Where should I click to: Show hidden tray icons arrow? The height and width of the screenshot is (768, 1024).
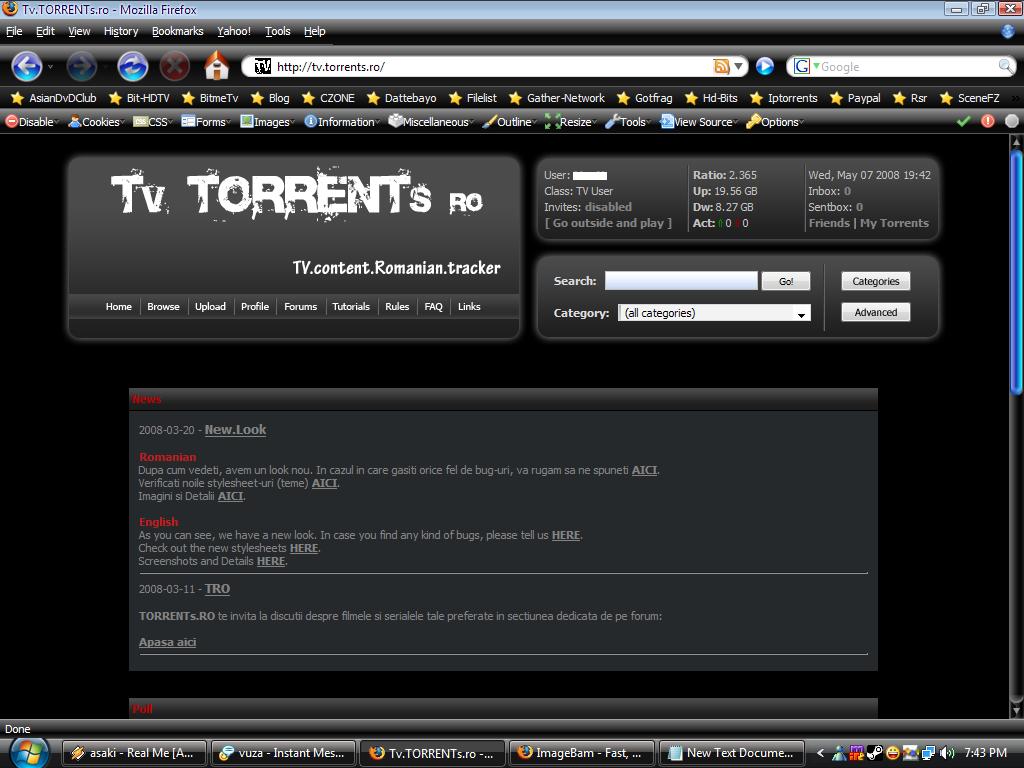[x=820, y=753]
